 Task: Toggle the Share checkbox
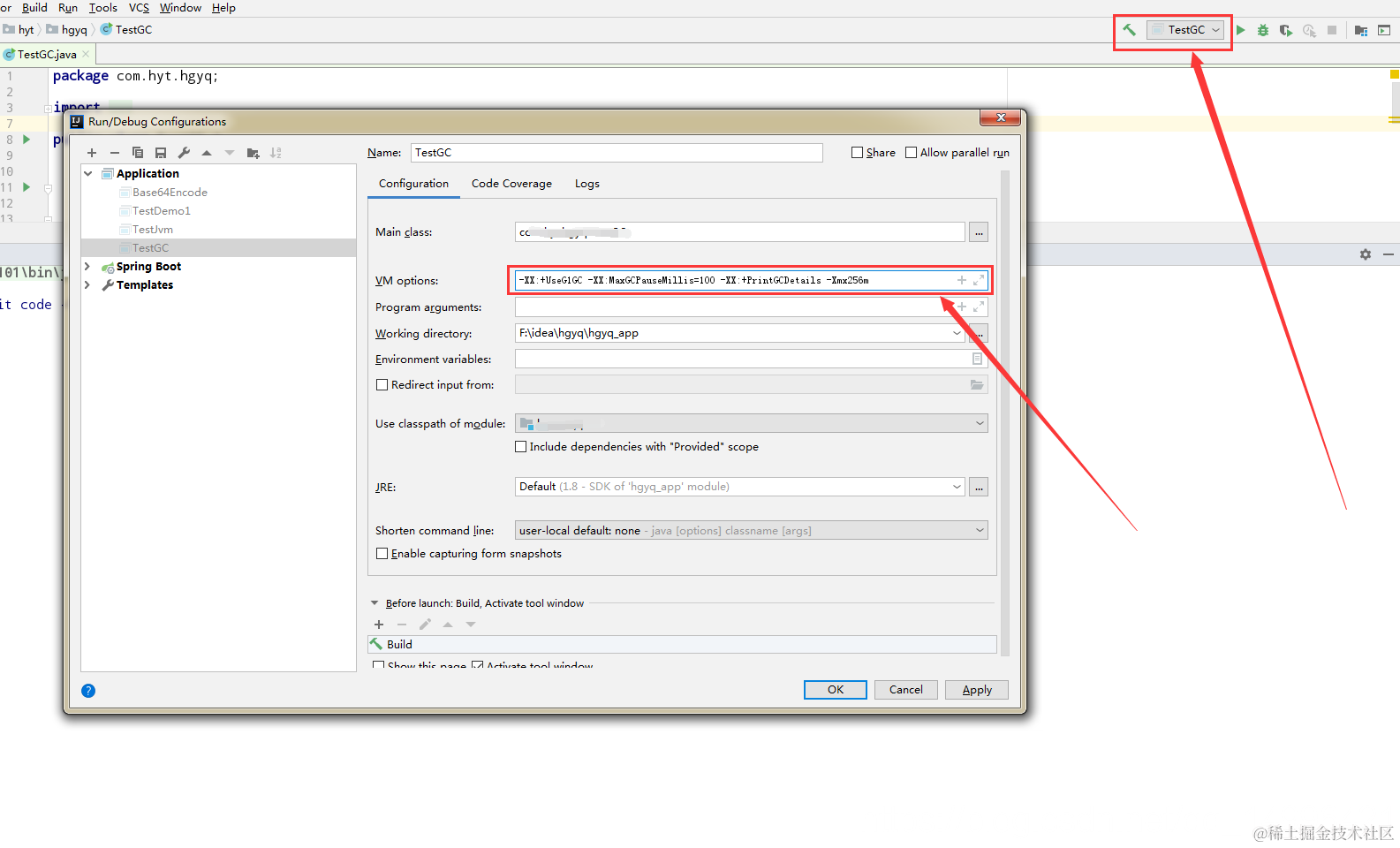click(x=857, y=153)
